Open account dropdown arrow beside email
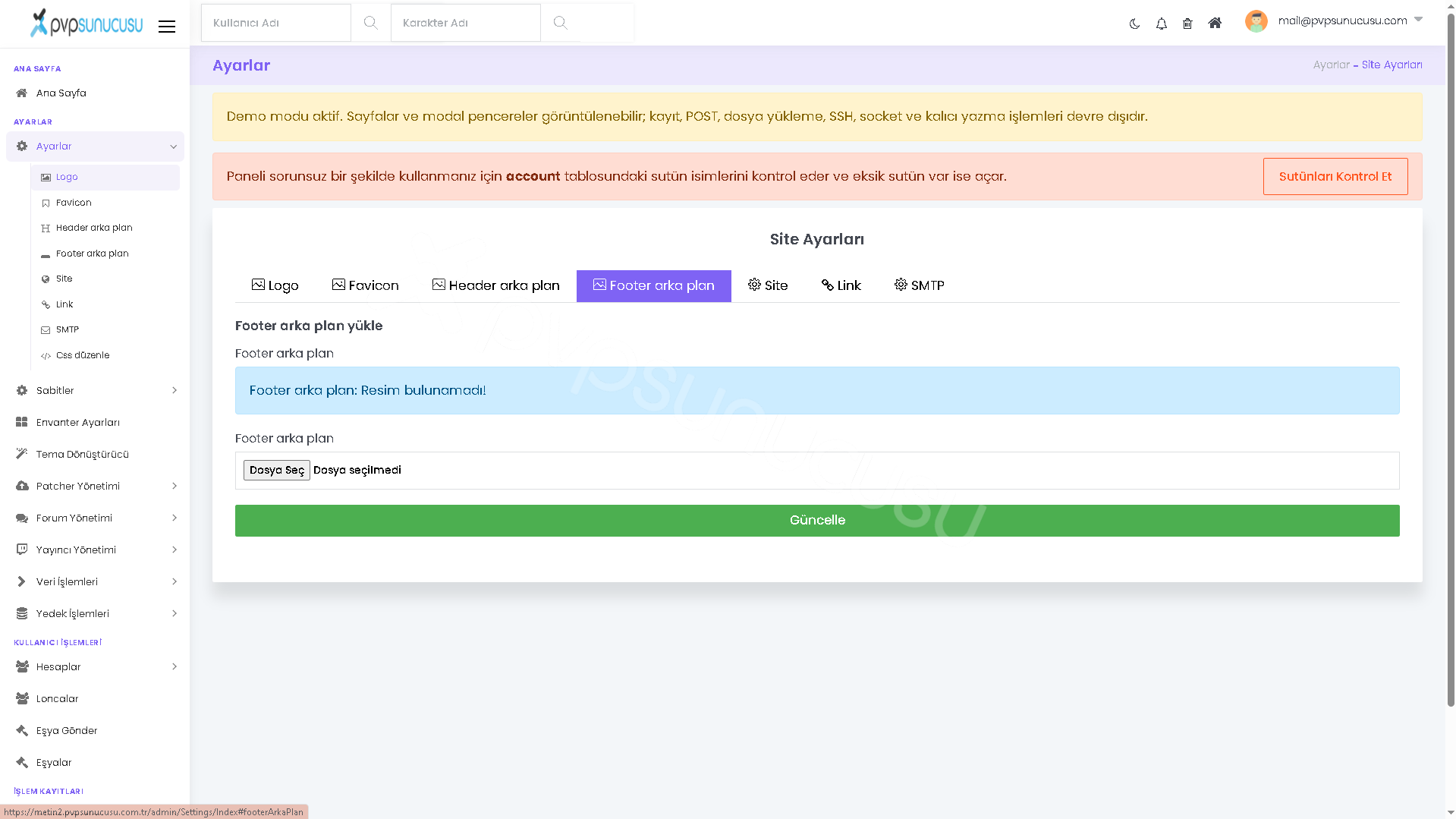The width and height of the screenshot is (1456, 819). click(x=1418, y=20)
